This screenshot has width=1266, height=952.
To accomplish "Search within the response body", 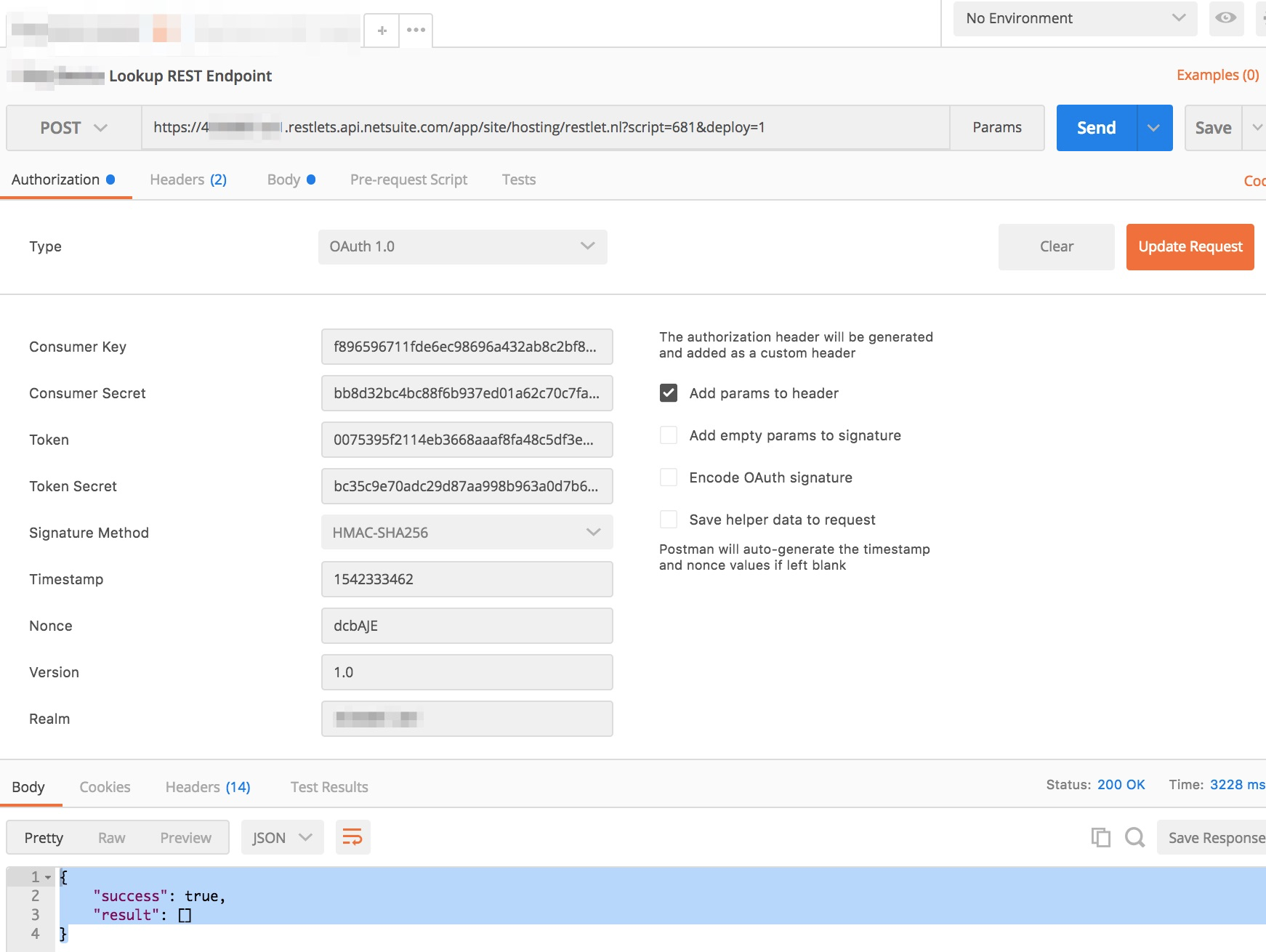I will 1134,837.
